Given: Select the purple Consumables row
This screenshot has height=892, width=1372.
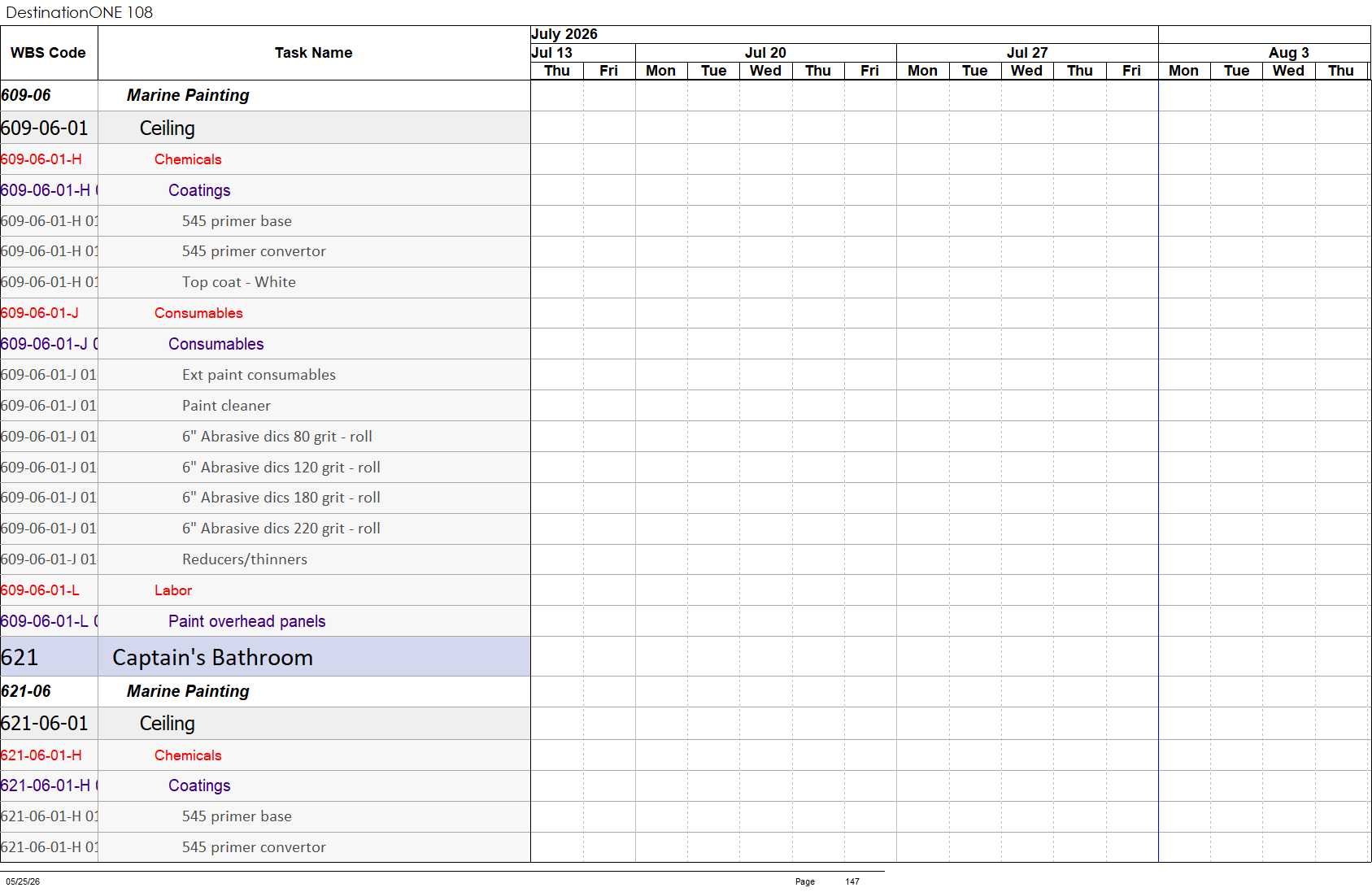Looking at the screenshot, I should (x=265, y=344).
